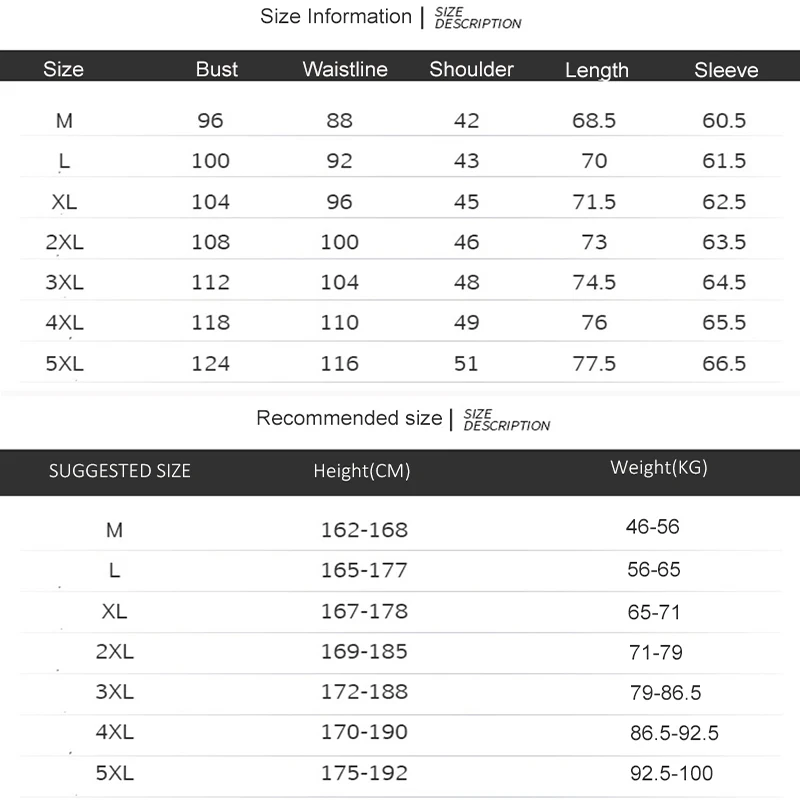Click the Sleeve column header
The image size is (800, 800).
pyautogui.click(x=726, y=70)
